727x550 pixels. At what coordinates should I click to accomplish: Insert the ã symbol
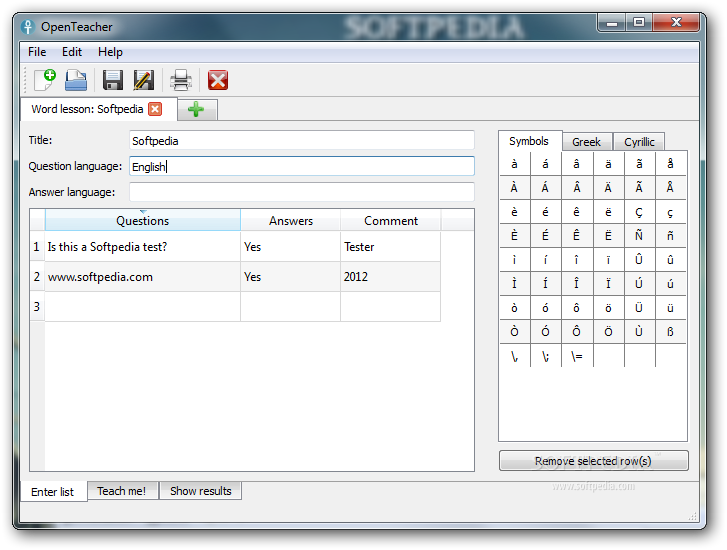pos(639,164)
